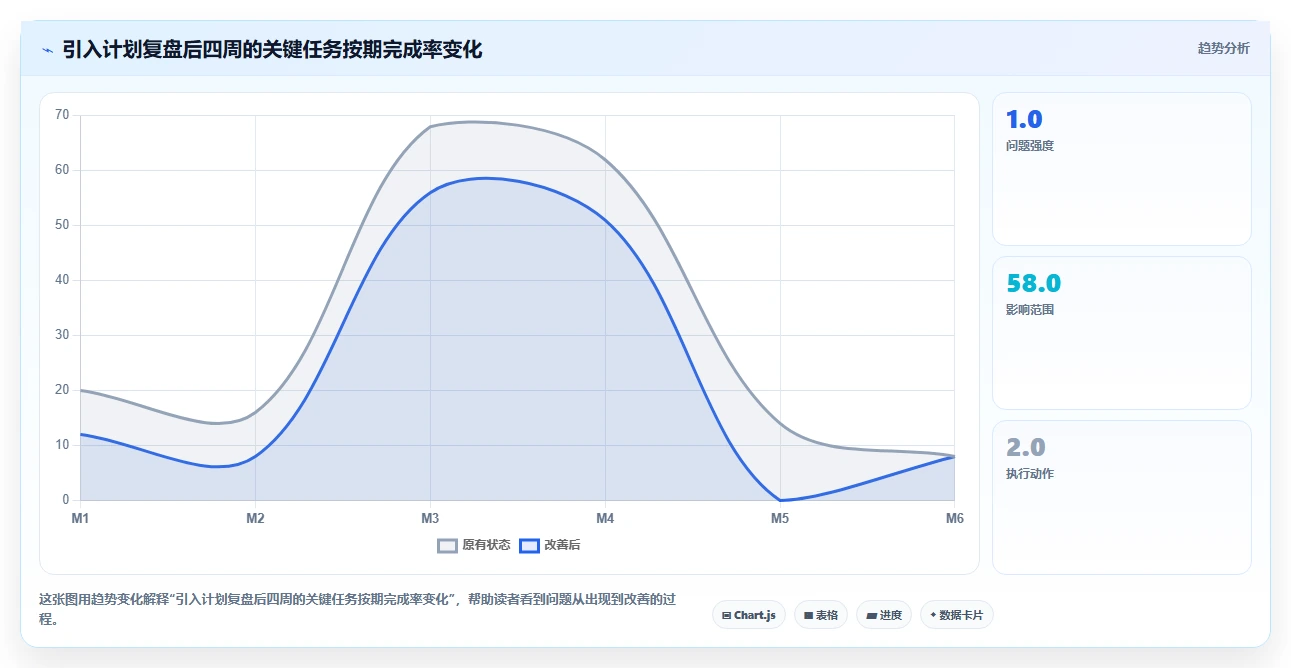Click the M5 axis label
1291x668 pixels.
780,518
